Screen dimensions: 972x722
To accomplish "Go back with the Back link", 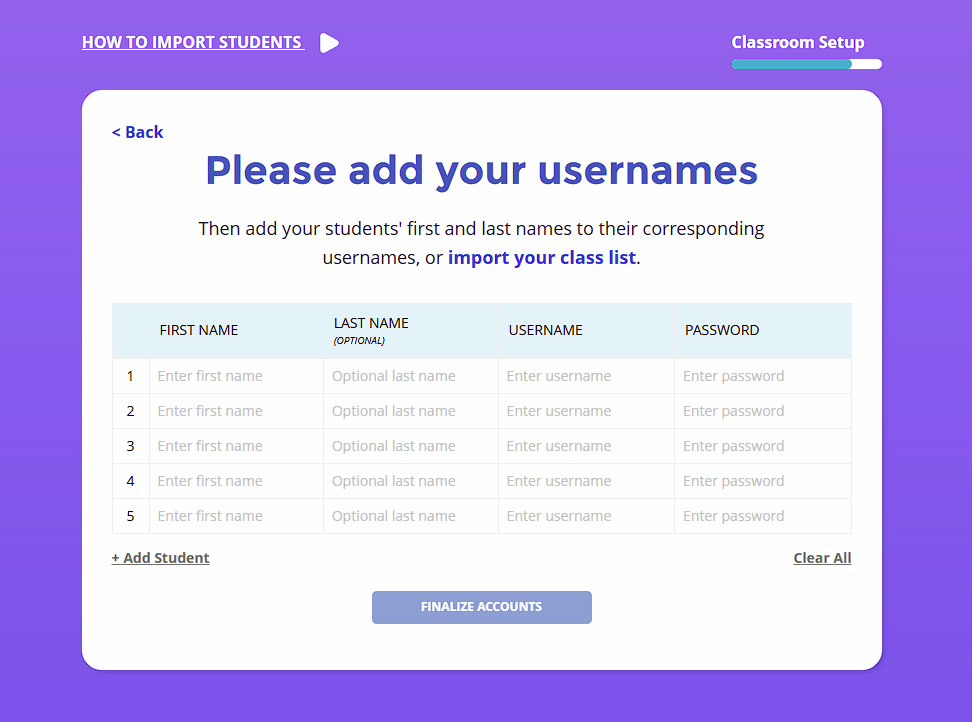I will tap(138, 132).
